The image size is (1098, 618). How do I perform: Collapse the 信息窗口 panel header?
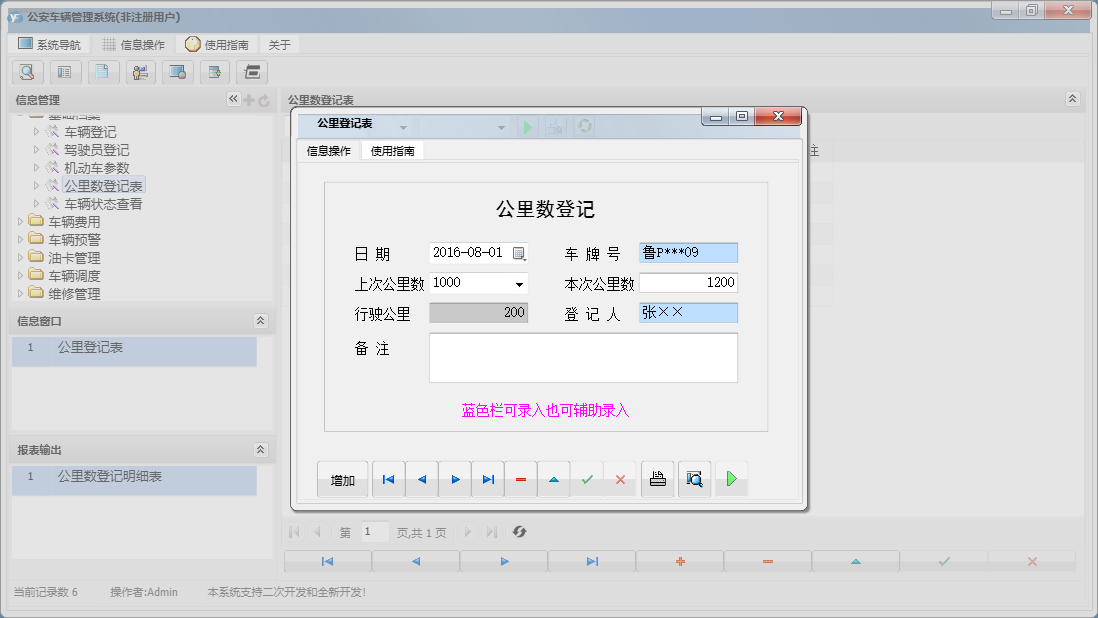tap(259, 320)
